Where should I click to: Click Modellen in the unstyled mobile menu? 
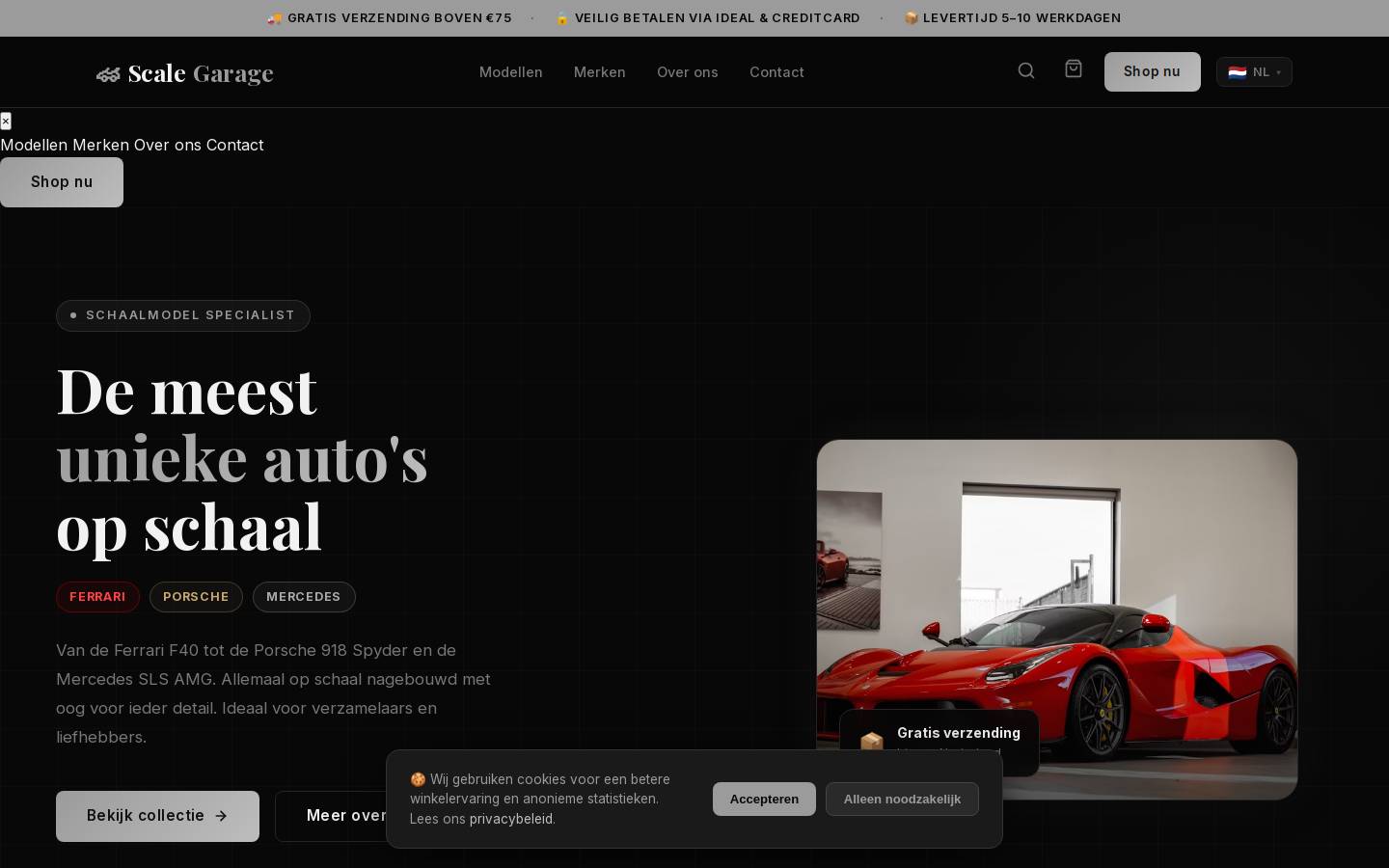34,145
